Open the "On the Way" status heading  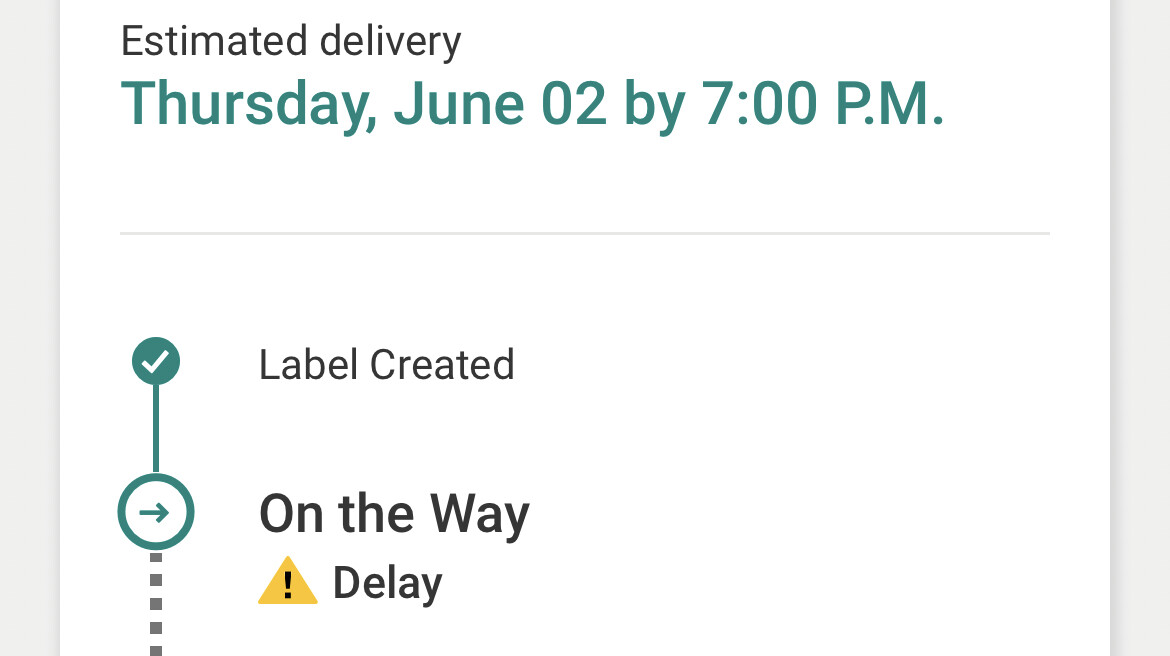394,514
